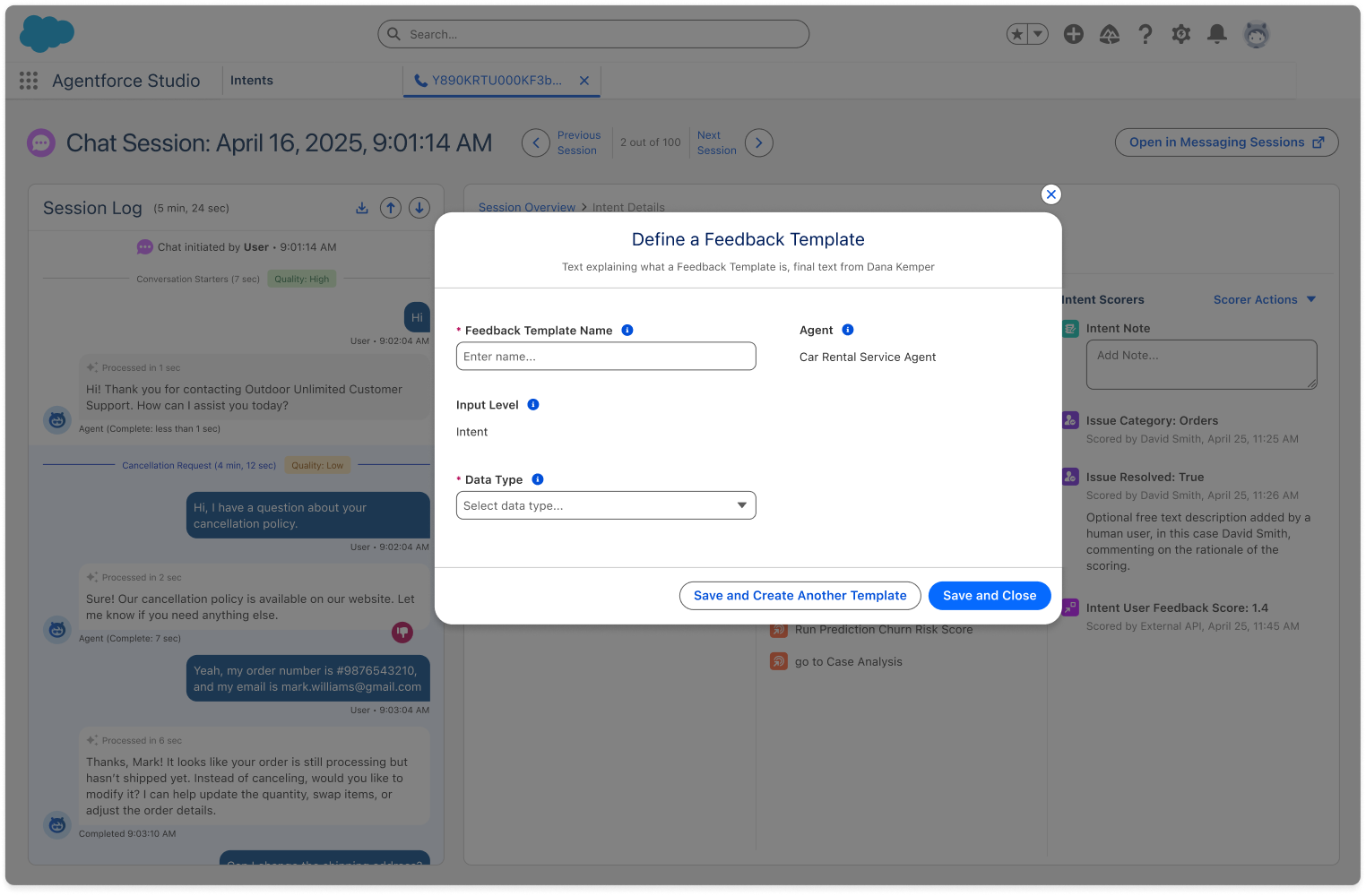Expand Scorer Actions dropdown
Image resolution: width=1366 pixels, height=896 pixels.
point(1265,299)
